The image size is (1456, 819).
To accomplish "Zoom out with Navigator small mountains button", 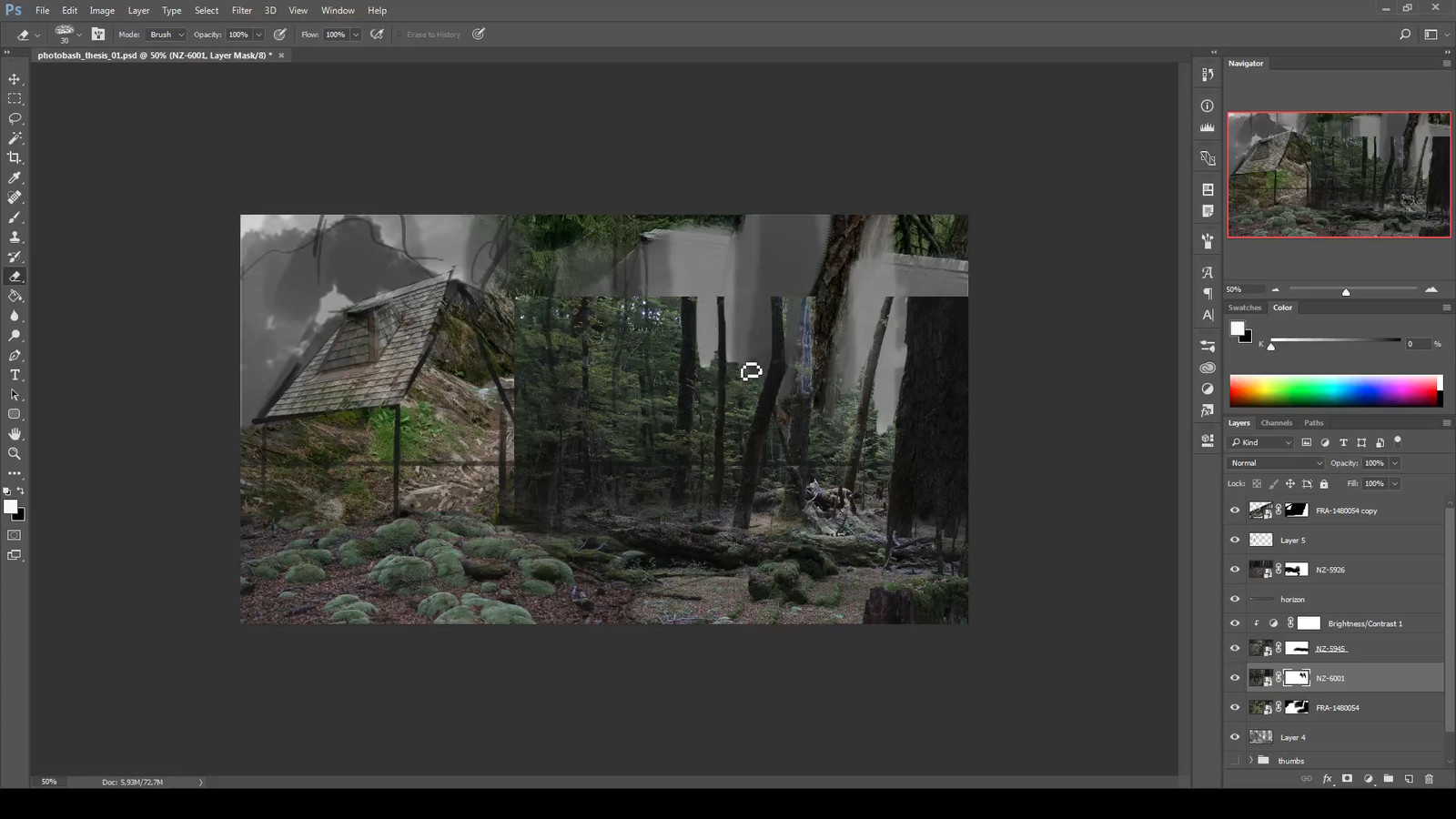I will coord(1275,289).
